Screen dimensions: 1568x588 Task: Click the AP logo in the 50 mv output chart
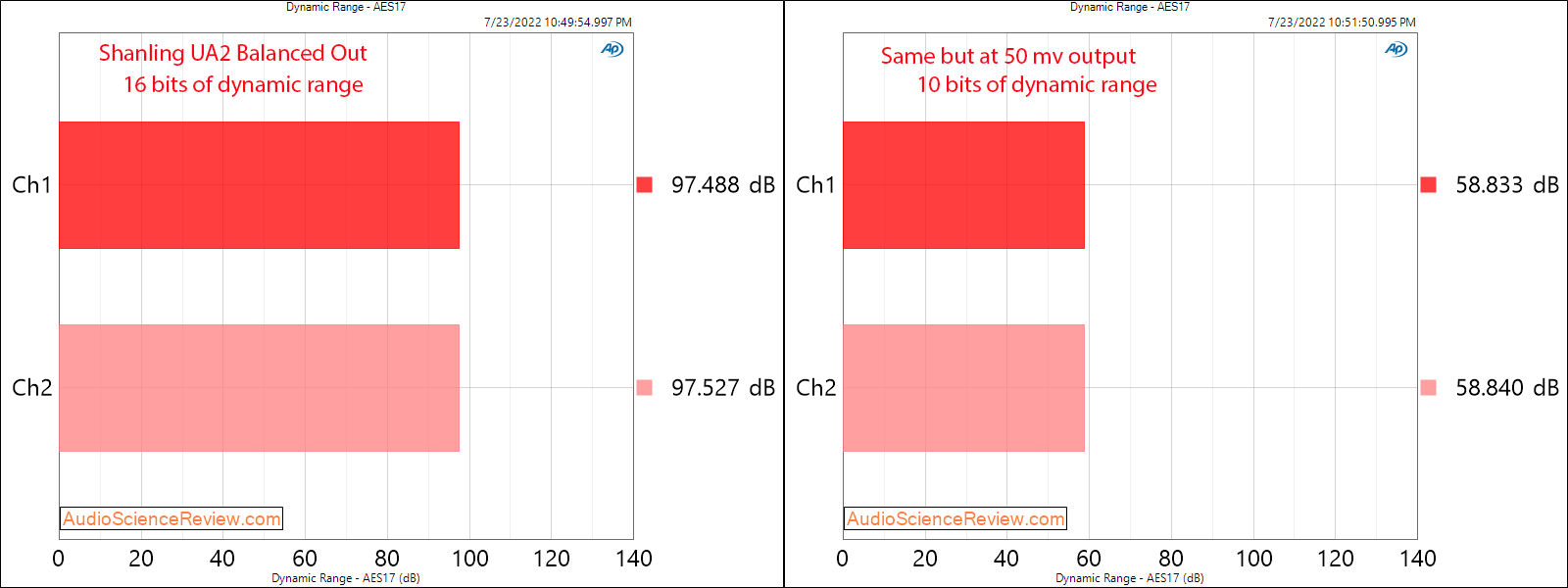point(1396,49)
